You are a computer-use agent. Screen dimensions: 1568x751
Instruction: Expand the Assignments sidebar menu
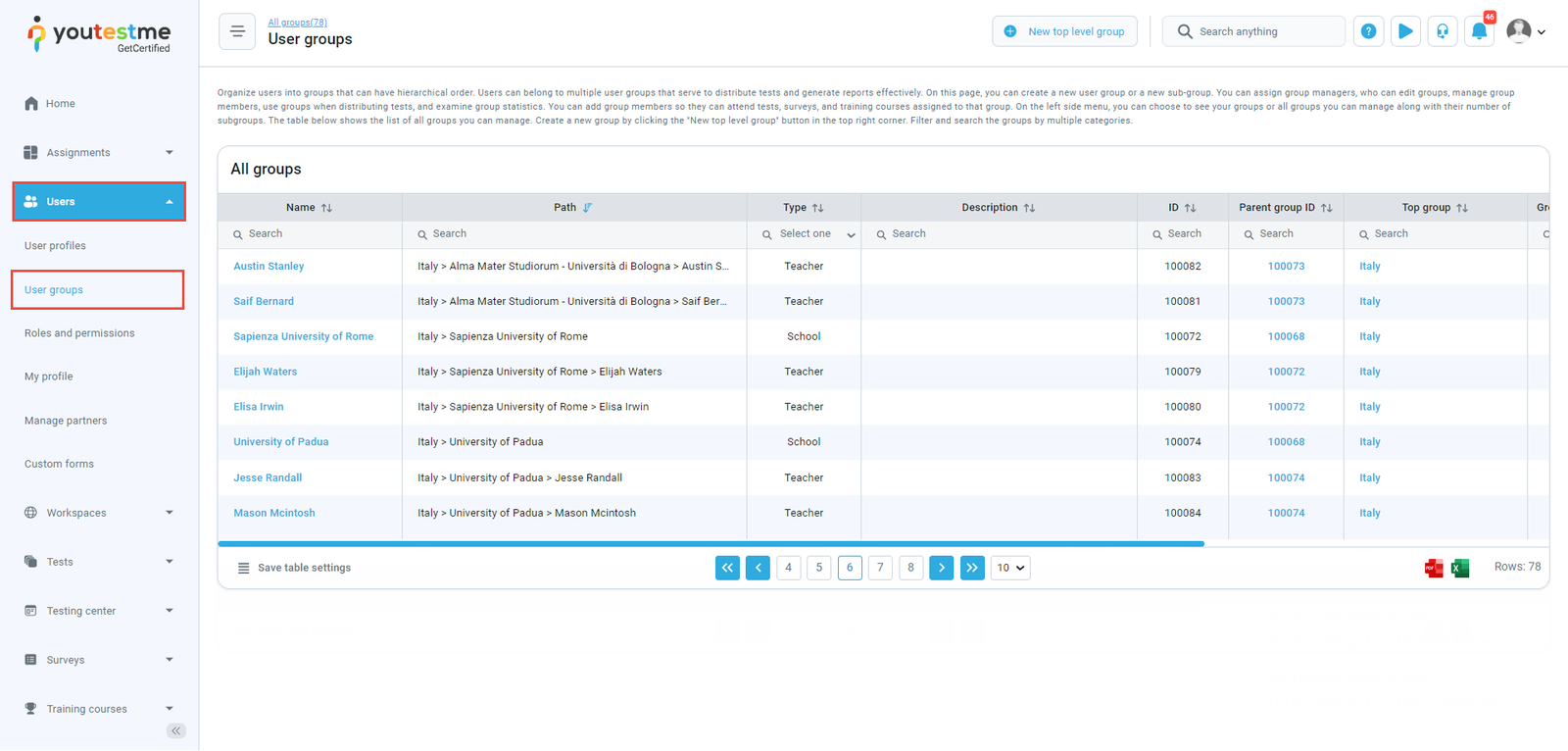pyautogui.click(x=98, y=153)
